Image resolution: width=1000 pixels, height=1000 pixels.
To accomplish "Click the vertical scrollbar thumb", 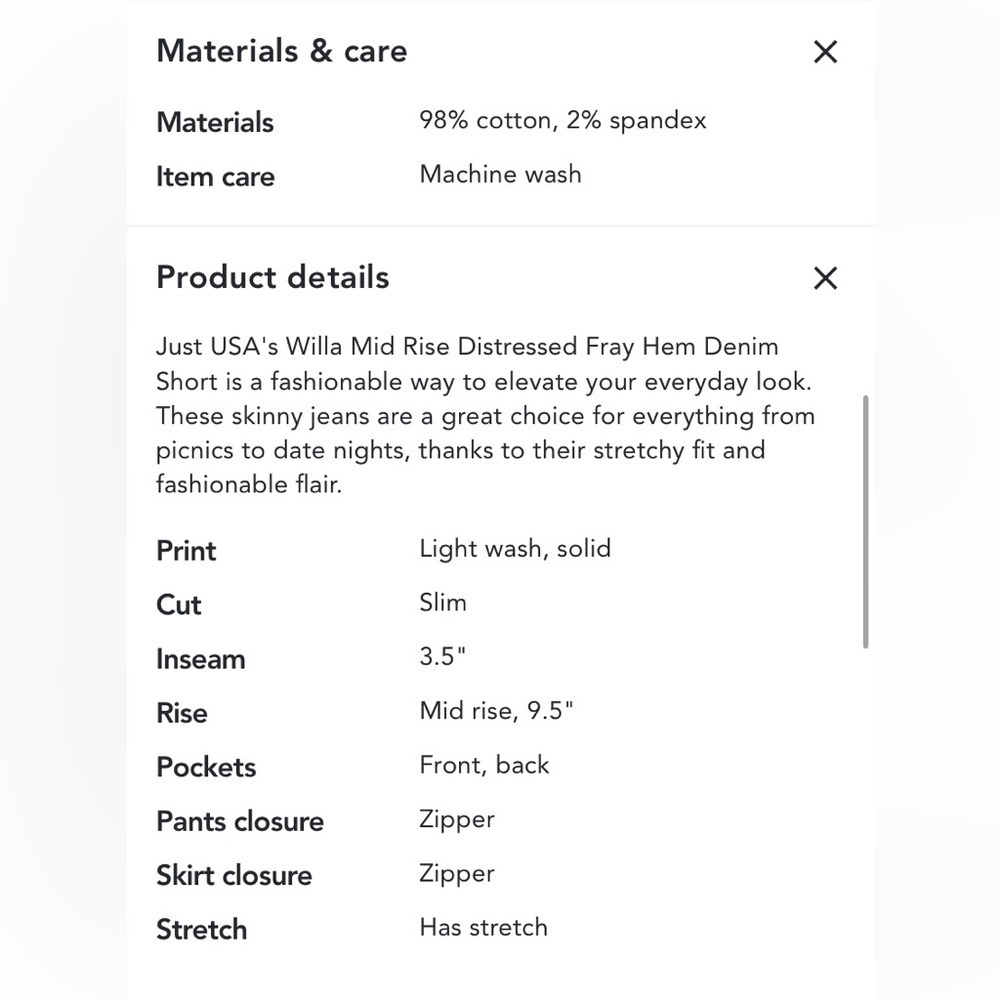I will pyautogui.click(x=865, y=521).
